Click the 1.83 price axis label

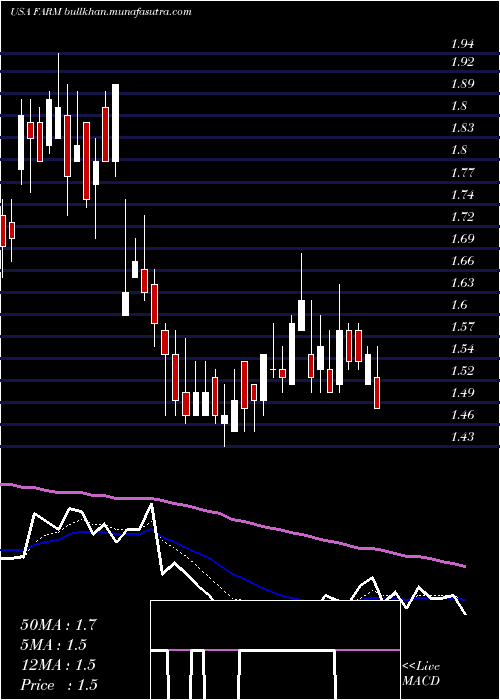point(462,128)
